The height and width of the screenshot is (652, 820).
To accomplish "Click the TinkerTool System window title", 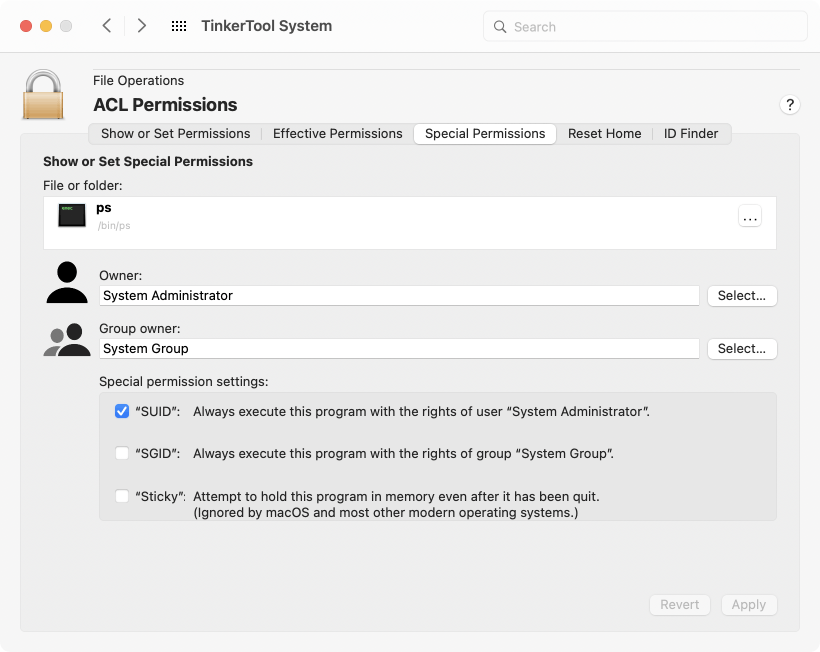I will (x=267, y=26).
